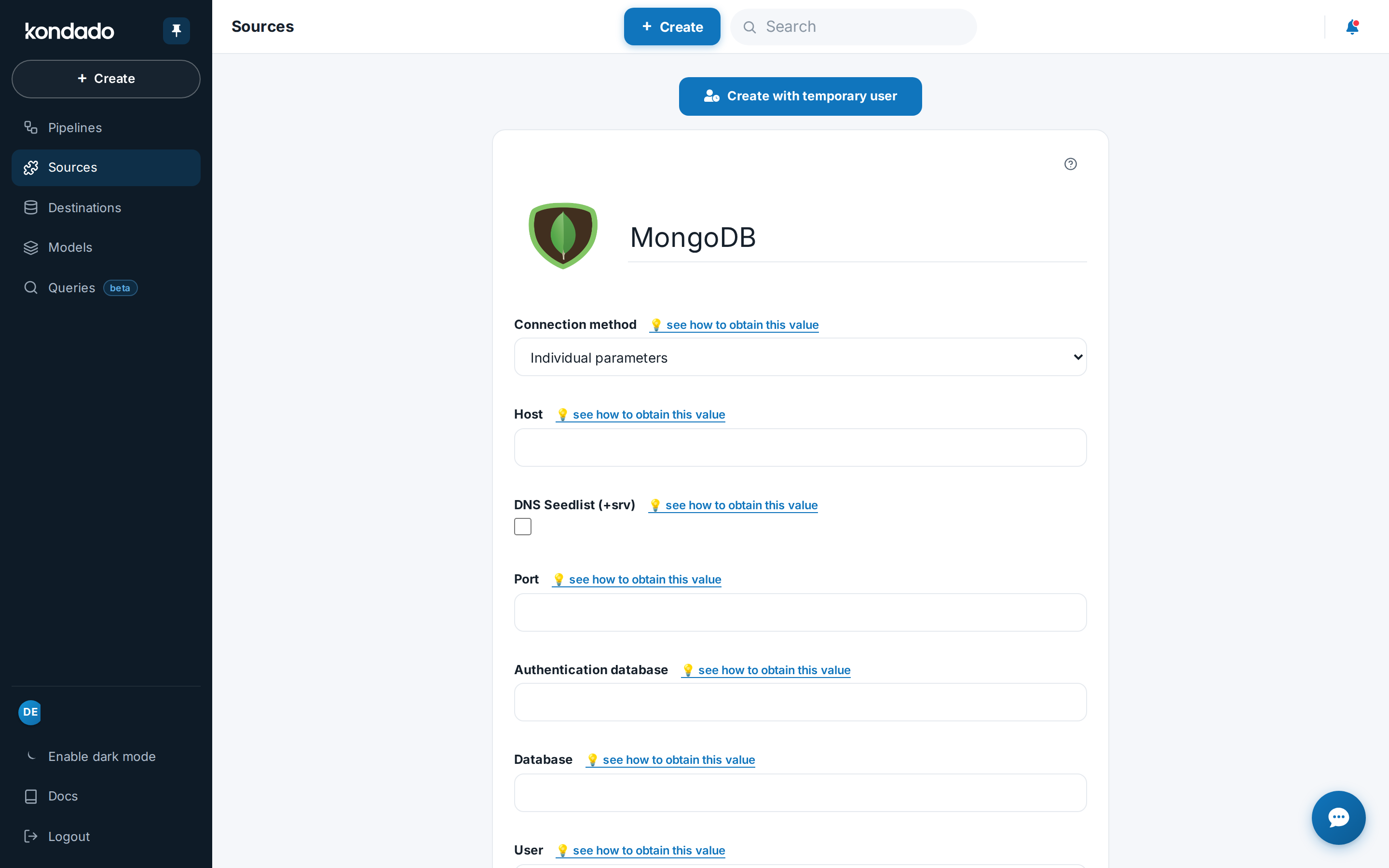Screen dimensions: 1389x868
Task: Open Queries beta in the sidebar
Action: pos(106,287)
